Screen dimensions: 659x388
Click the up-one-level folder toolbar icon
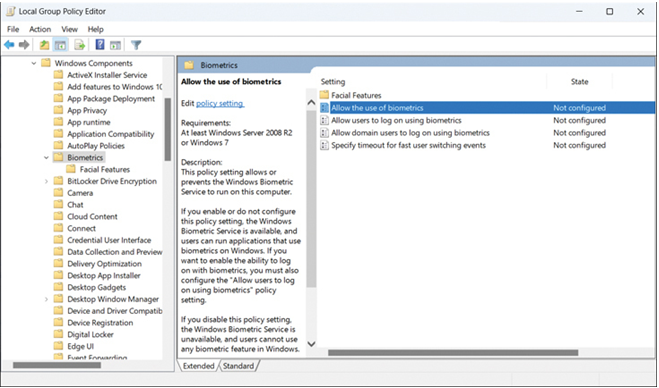(x=44, y=45)
